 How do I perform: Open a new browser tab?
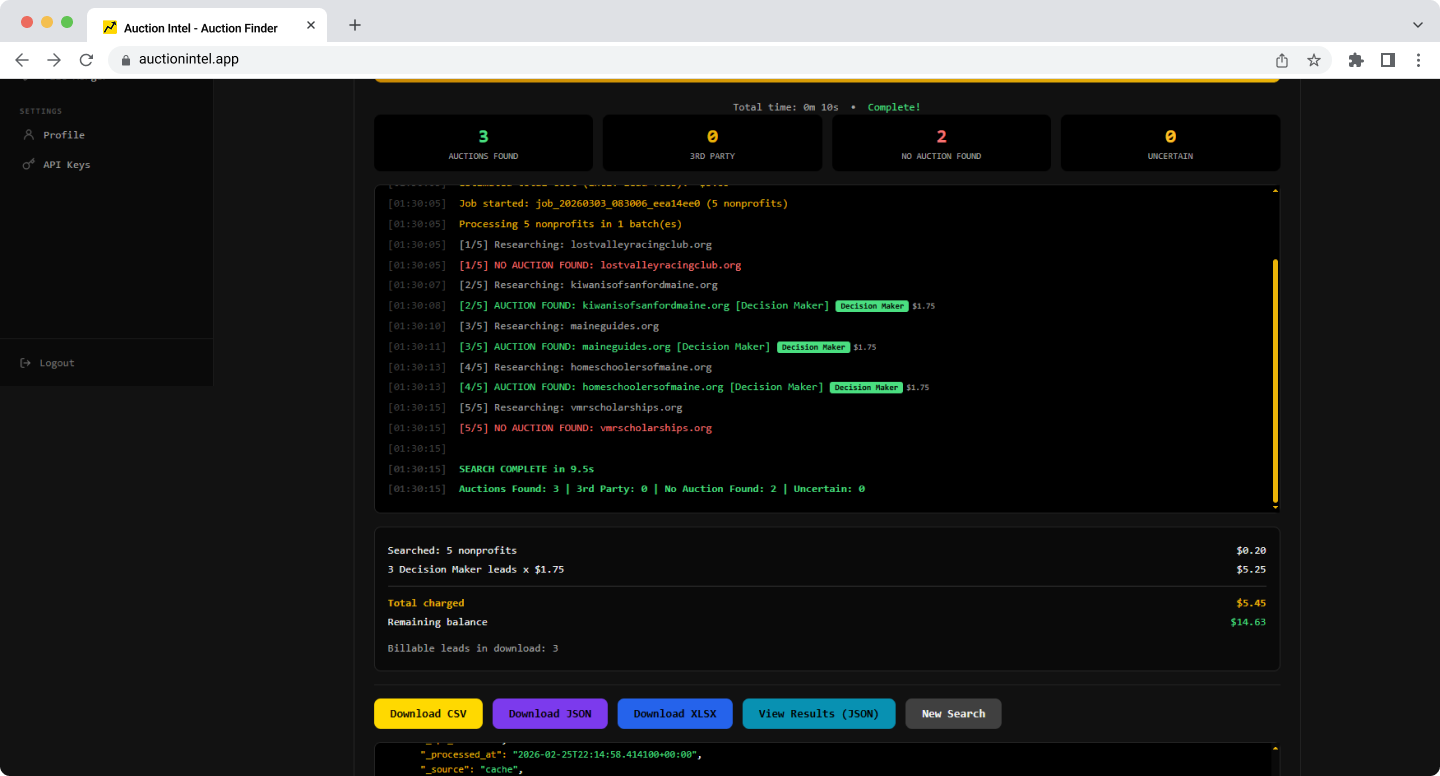(355, 25)
